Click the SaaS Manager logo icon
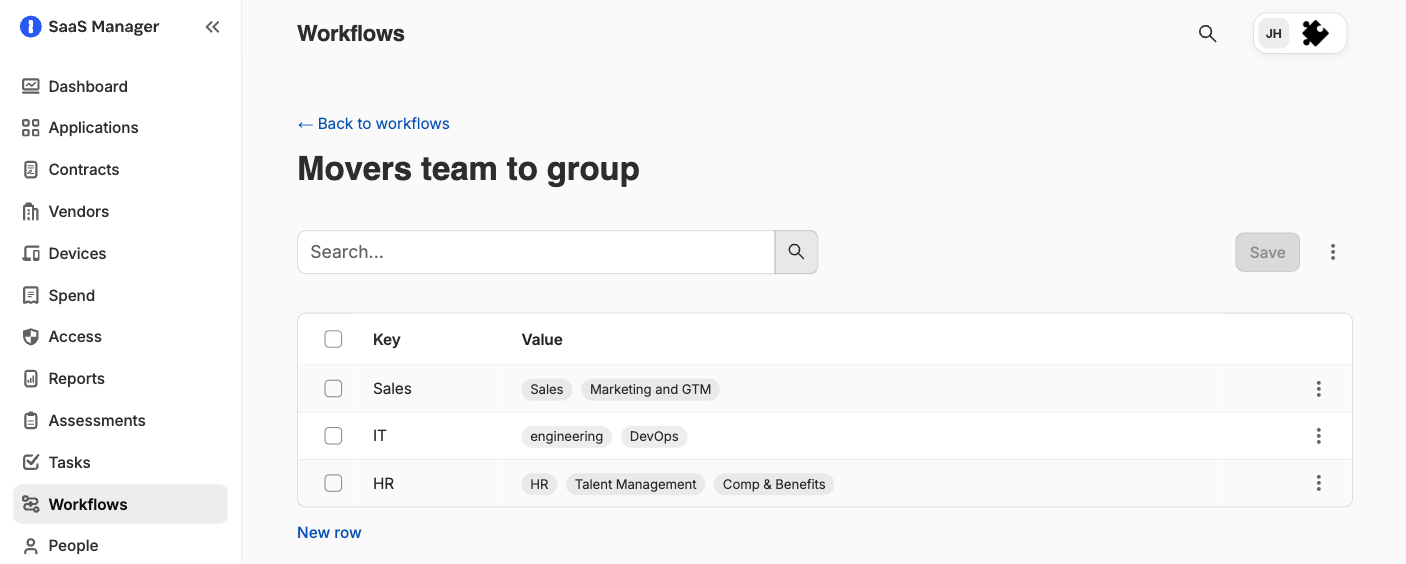Image resolution: width=1406 pixels, height=564 pixels. [31, 27]
